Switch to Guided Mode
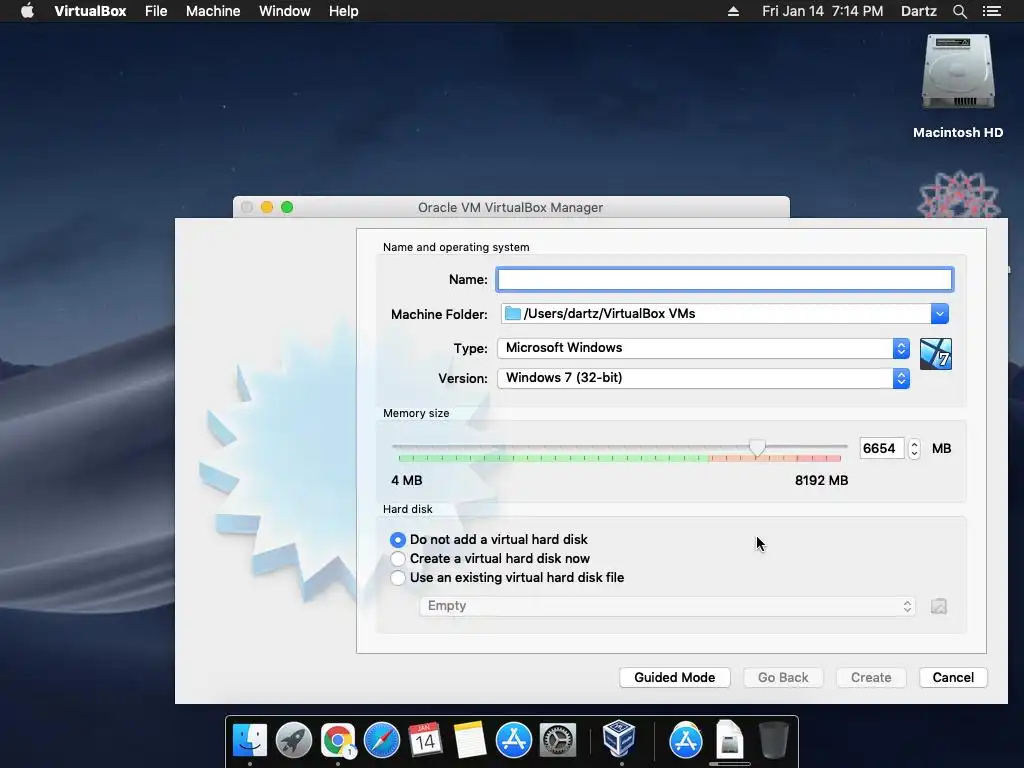Viewport: 1024px width, 768px height. [675, 678]
